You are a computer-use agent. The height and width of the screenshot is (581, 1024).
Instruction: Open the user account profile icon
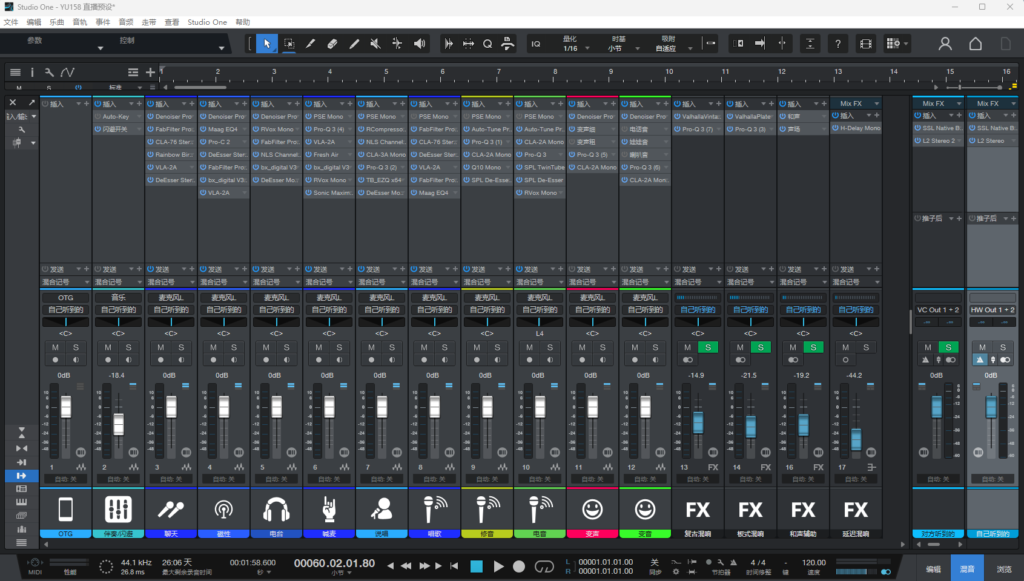945,44
